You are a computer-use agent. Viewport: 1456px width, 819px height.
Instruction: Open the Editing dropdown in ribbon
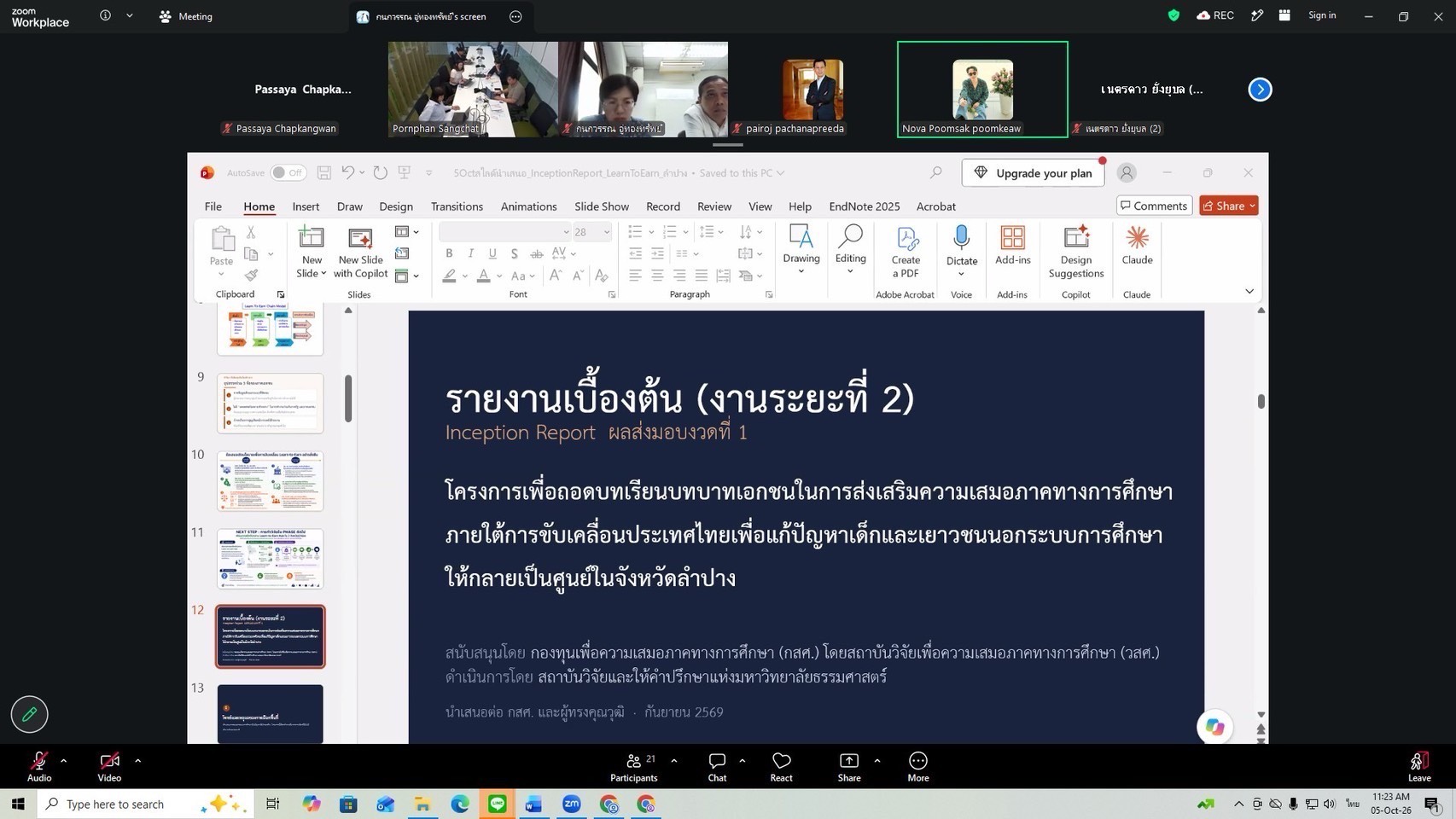[850, 249]
